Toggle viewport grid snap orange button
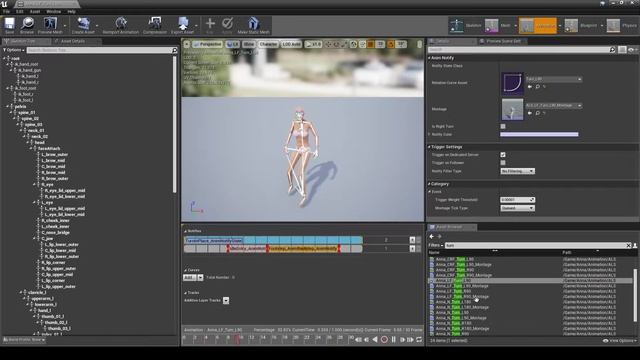 click(371, 44)
